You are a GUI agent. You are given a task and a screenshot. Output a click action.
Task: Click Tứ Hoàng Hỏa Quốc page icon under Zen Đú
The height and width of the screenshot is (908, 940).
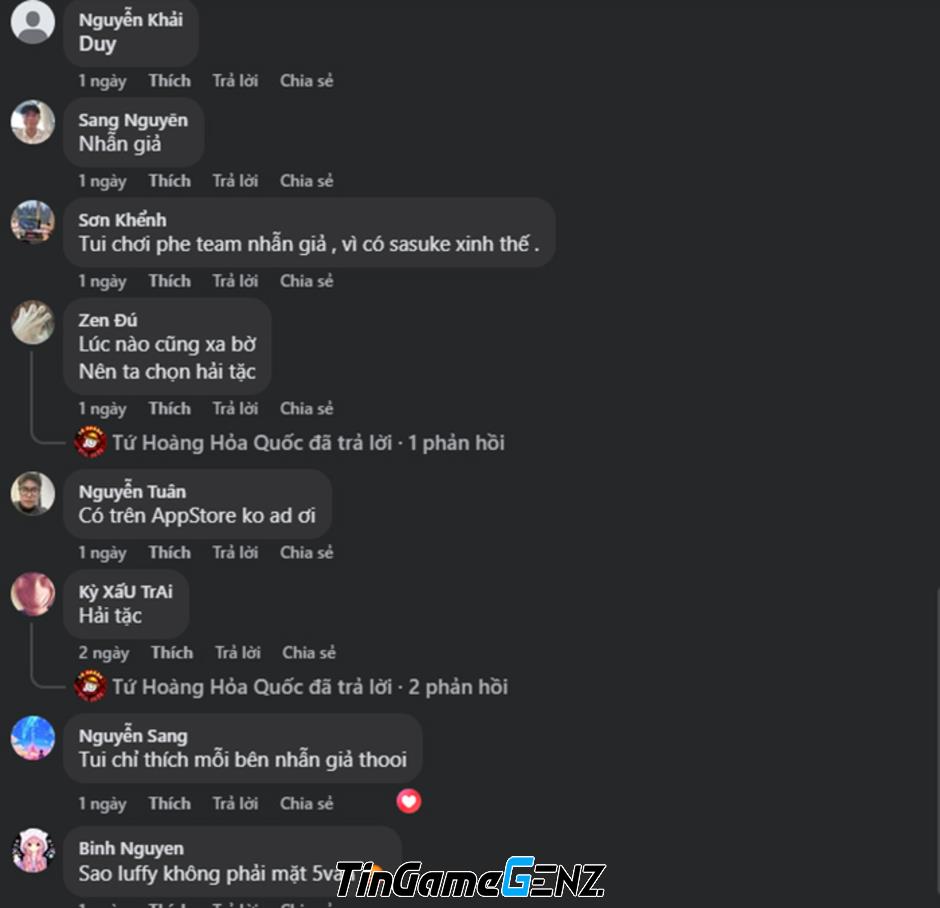coord(90,442)
